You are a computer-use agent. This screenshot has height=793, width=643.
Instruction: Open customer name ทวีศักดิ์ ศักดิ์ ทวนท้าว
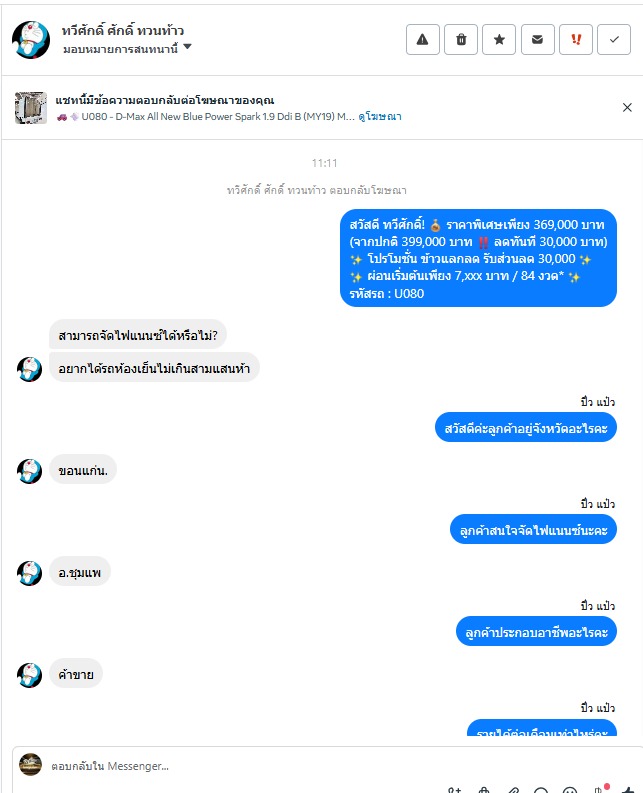(122, 30)
